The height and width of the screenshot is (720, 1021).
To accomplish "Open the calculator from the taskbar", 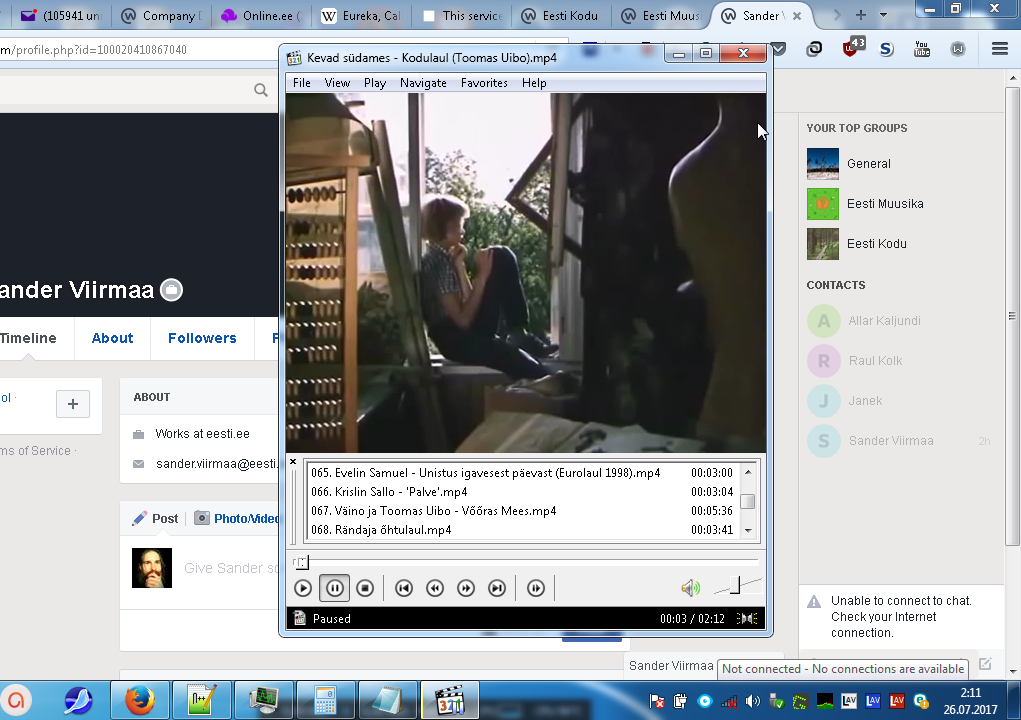I will point(325,700).
